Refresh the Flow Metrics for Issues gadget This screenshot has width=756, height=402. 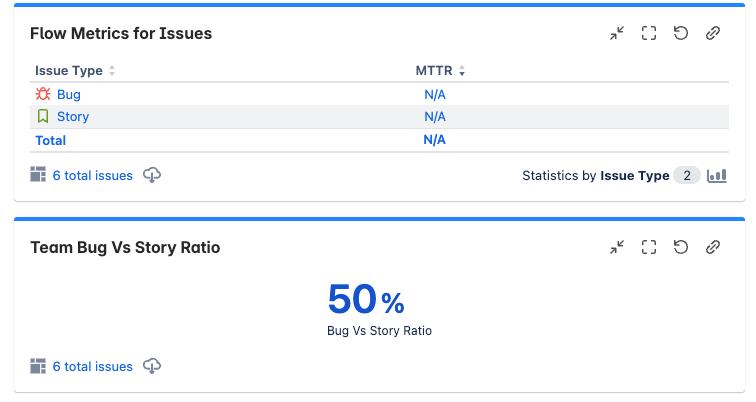coord(681,33)
